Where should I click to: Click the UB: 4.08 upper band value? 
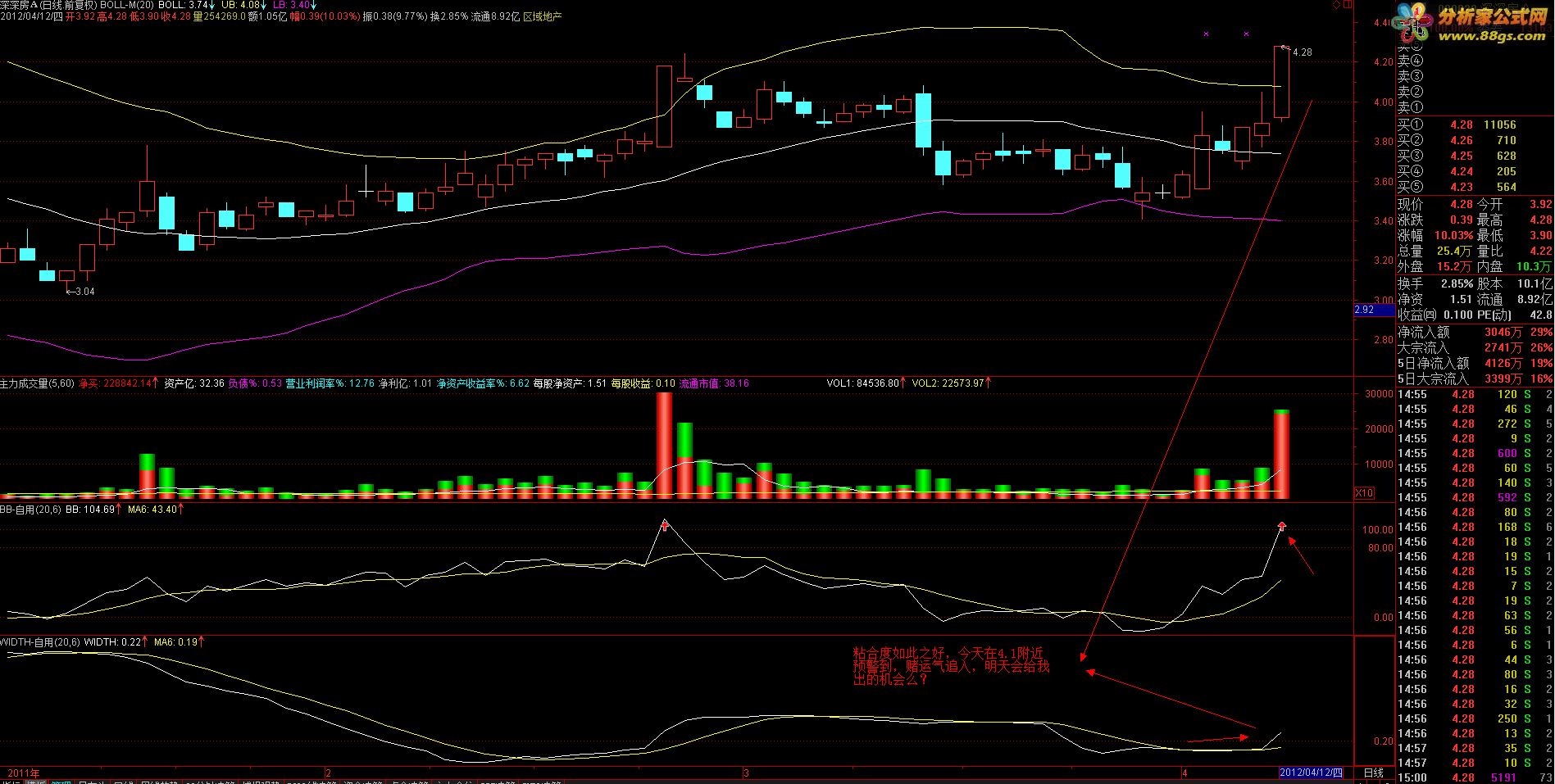244,5
